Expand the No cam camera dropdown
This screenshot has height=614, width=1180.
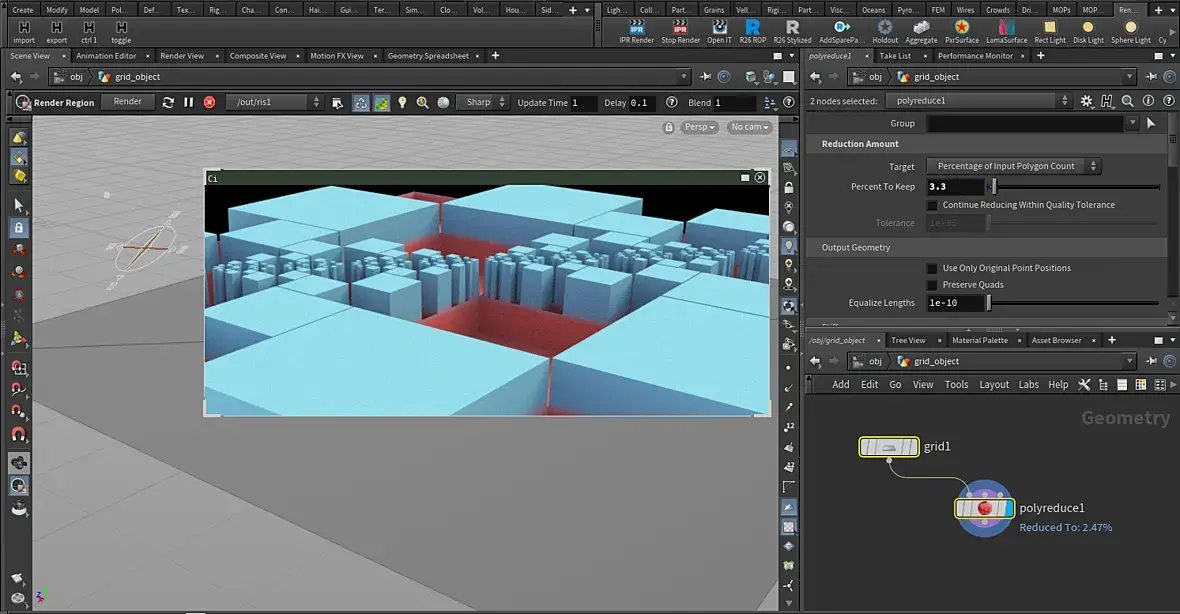749,127
